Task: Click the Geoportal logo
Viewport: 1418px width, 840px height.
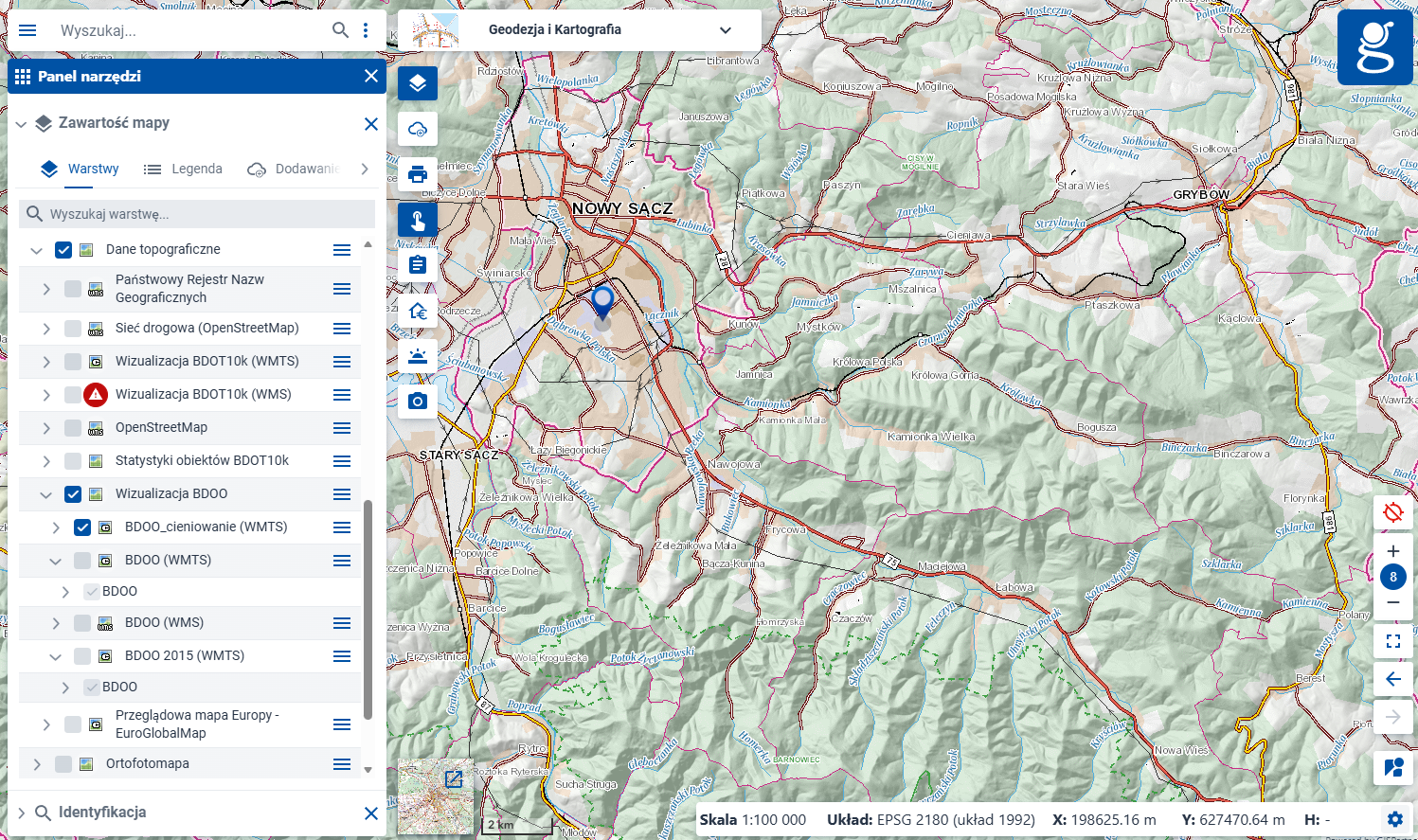Action: pyautogui.click(x=1375, y=47)
